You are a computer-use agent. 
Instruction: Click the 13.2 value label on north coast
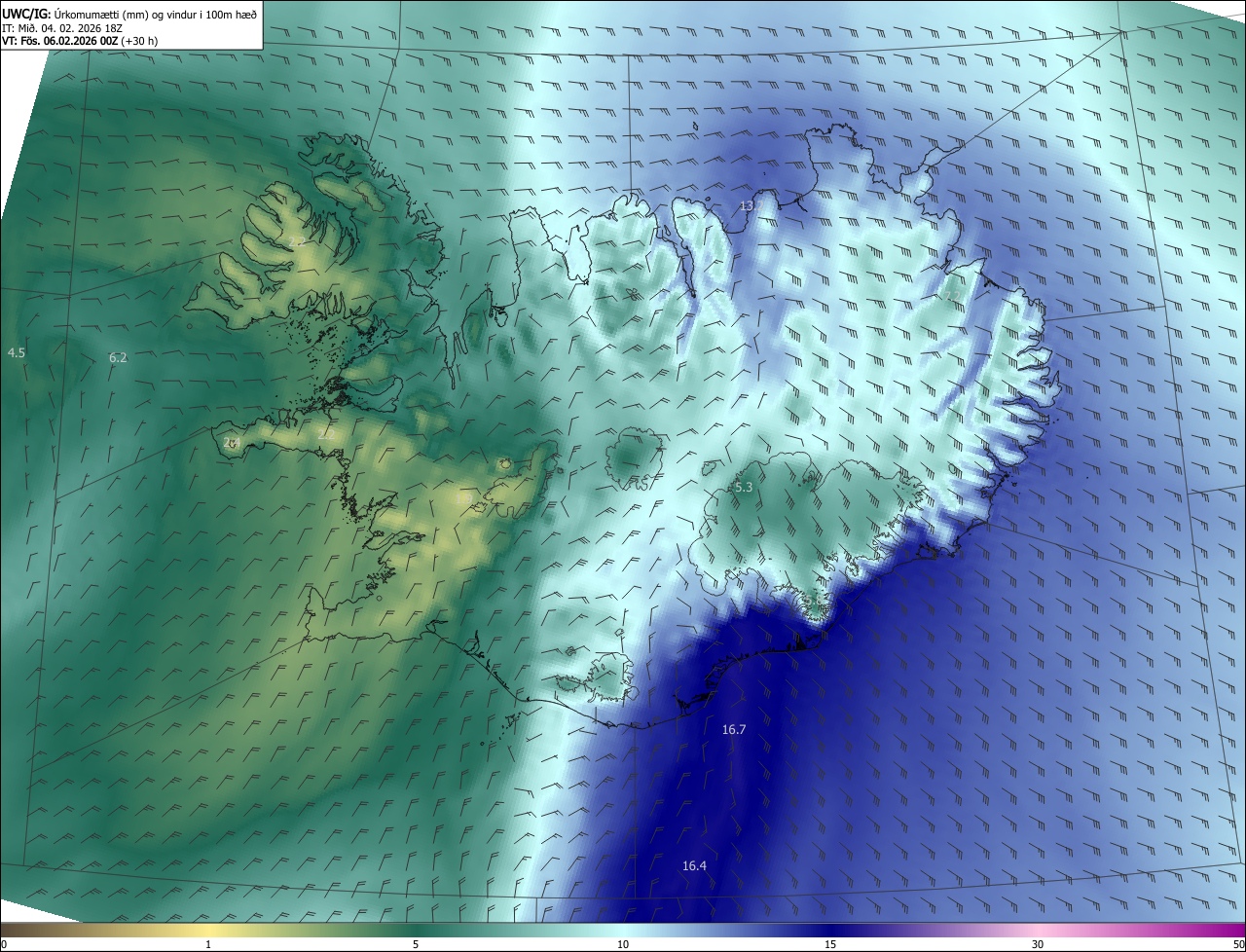750,206
